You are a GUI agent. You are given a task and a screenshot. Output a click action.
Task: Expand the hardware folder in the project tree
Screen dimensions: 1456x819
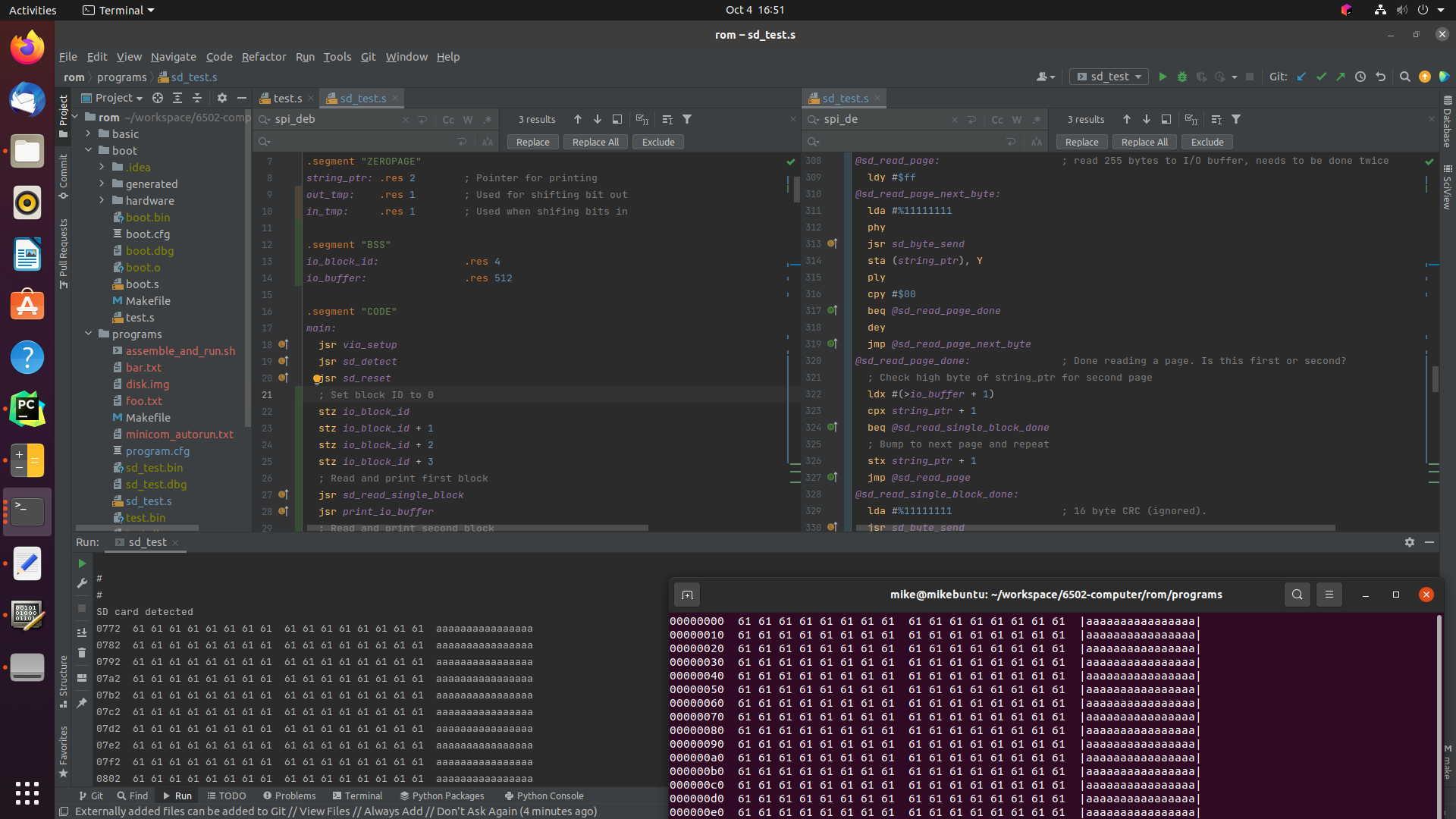coord(102,200)
